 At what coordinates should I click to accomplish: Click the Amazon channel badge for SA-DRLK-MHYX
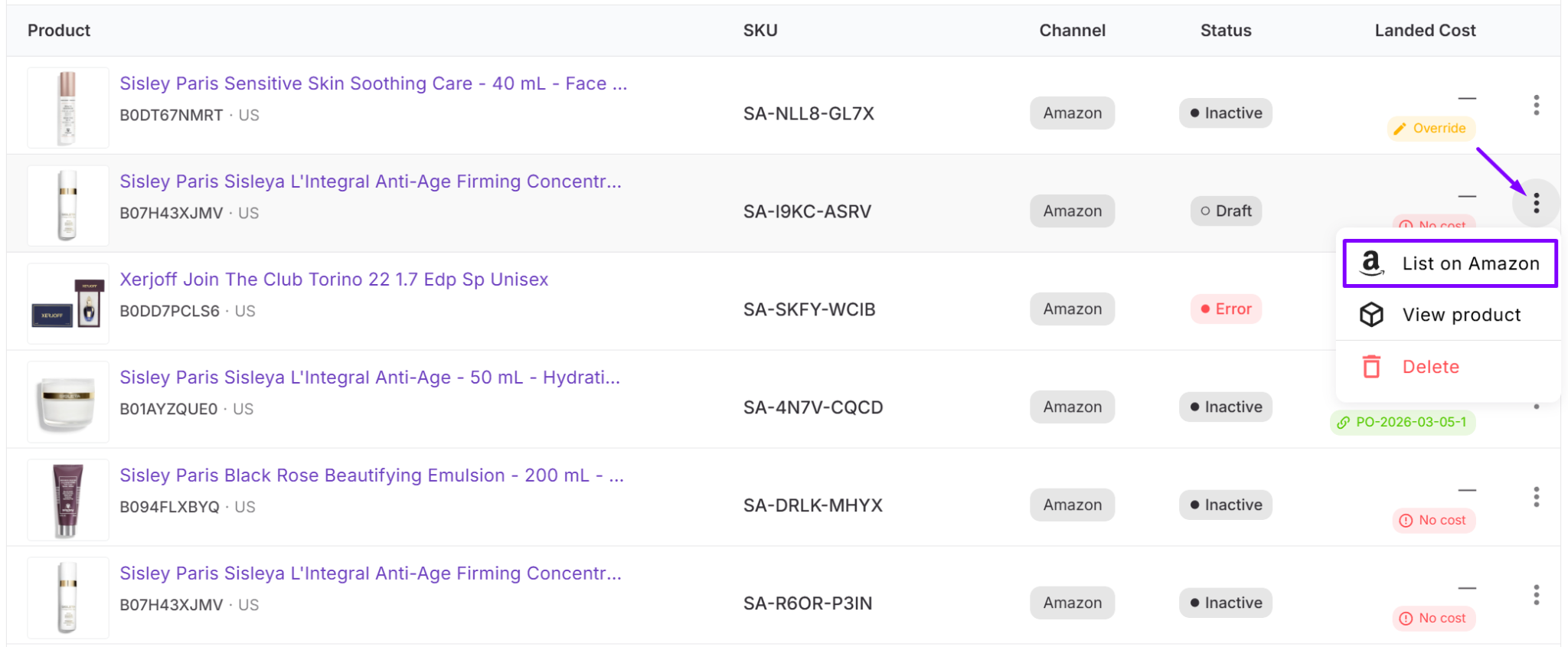[x=1072, y=505]
